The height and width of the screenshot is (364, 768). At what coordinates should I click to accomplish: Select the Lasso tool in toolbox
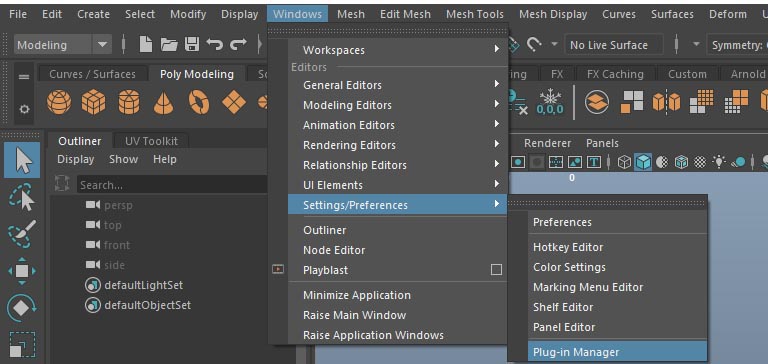[x=22, y=196]
